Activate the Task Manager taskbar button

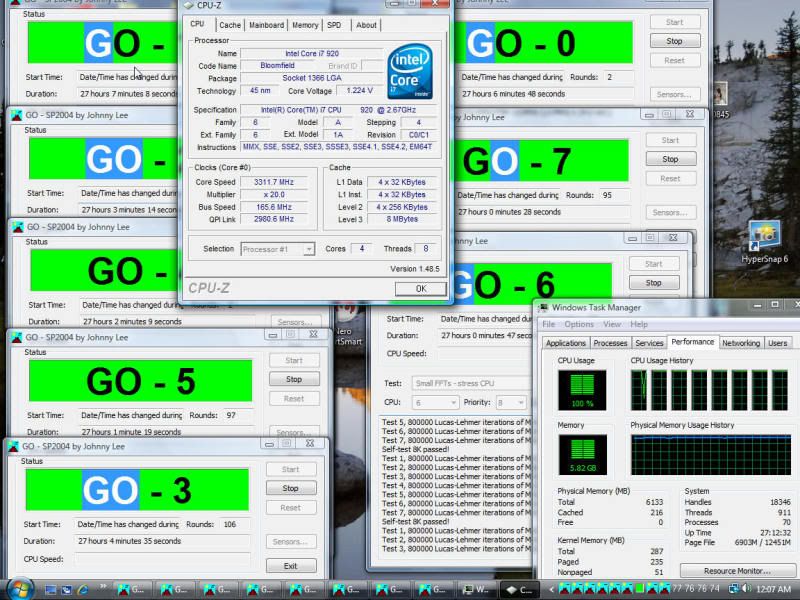click(476, 590)
